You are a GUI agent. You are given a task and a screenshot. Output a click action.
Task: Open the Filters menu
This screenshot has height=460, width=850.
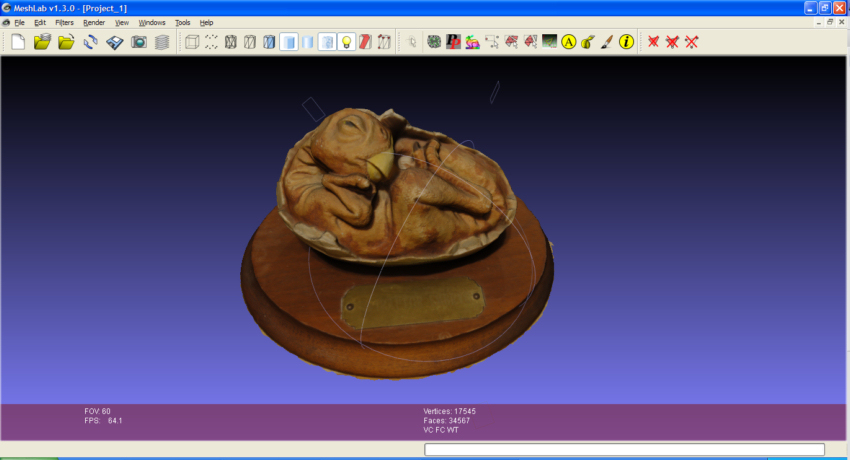[64, 22]
